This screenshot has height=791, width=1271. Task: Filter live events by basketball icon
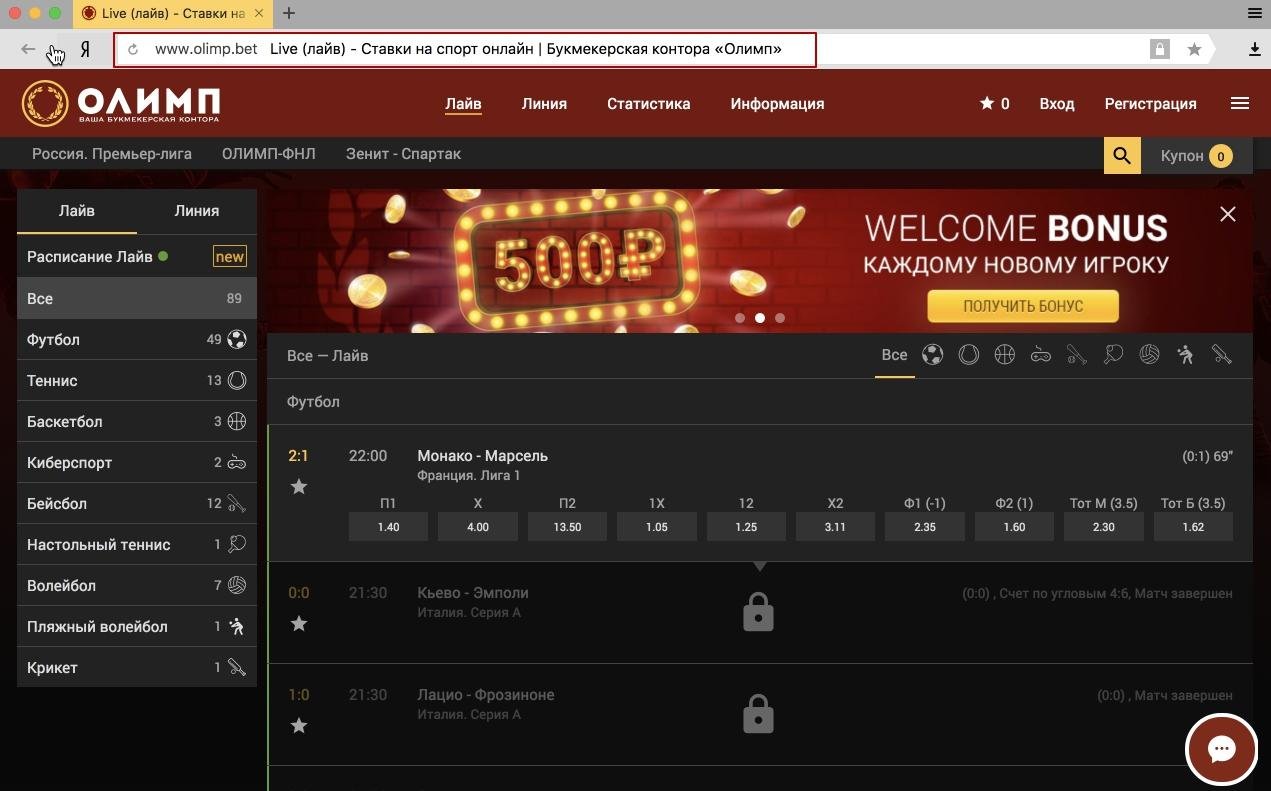(x=1005, y=355)
